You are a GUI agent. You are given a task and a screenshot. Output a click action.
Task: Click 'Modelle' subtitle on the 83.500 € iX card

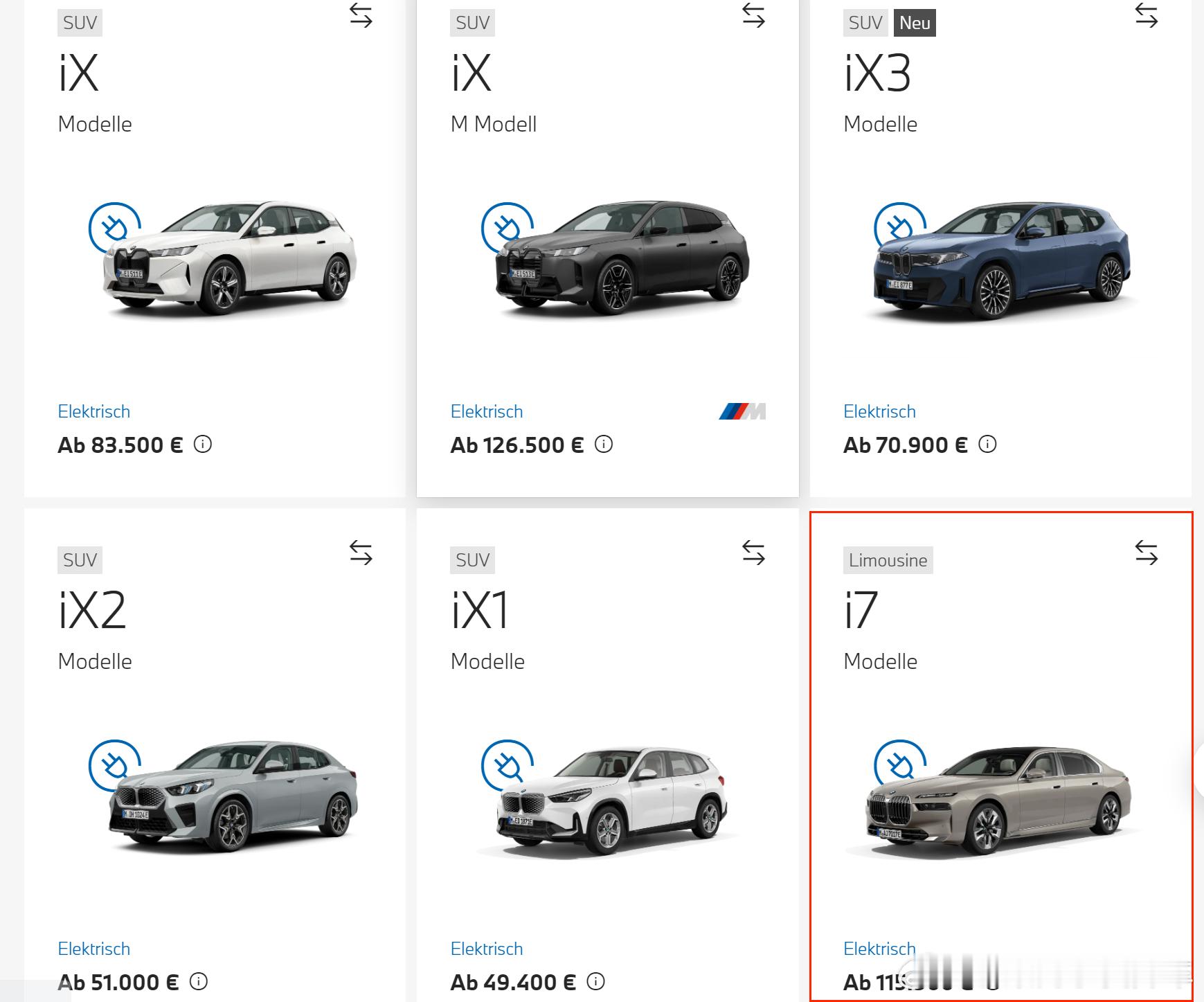click(95, 124)
